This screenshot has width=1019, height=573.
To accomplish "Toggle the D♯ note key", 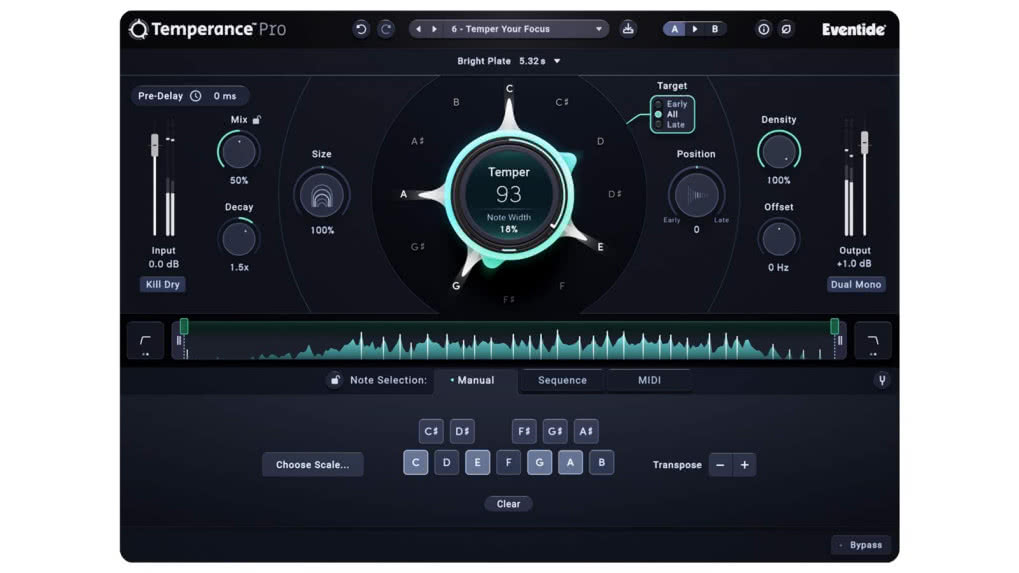I will (462, 431).
